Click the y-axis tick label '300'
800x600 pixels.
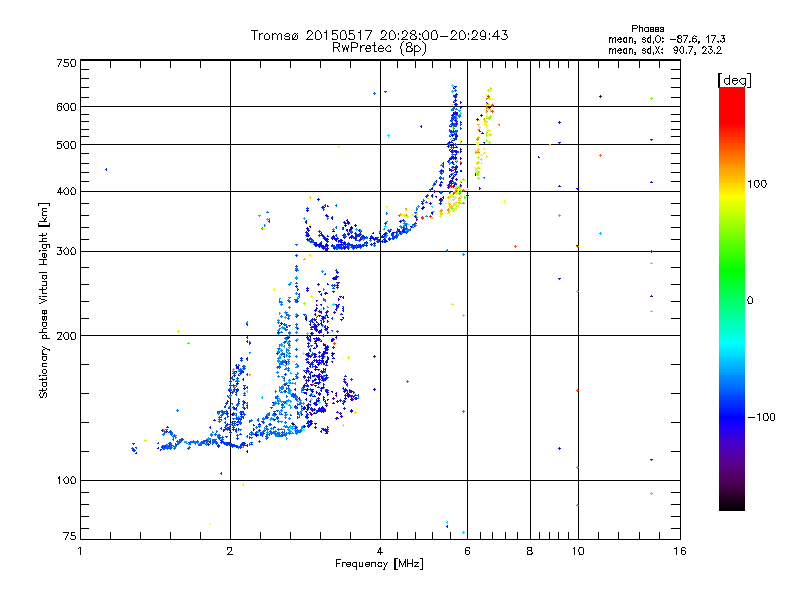tap(66, 251)
